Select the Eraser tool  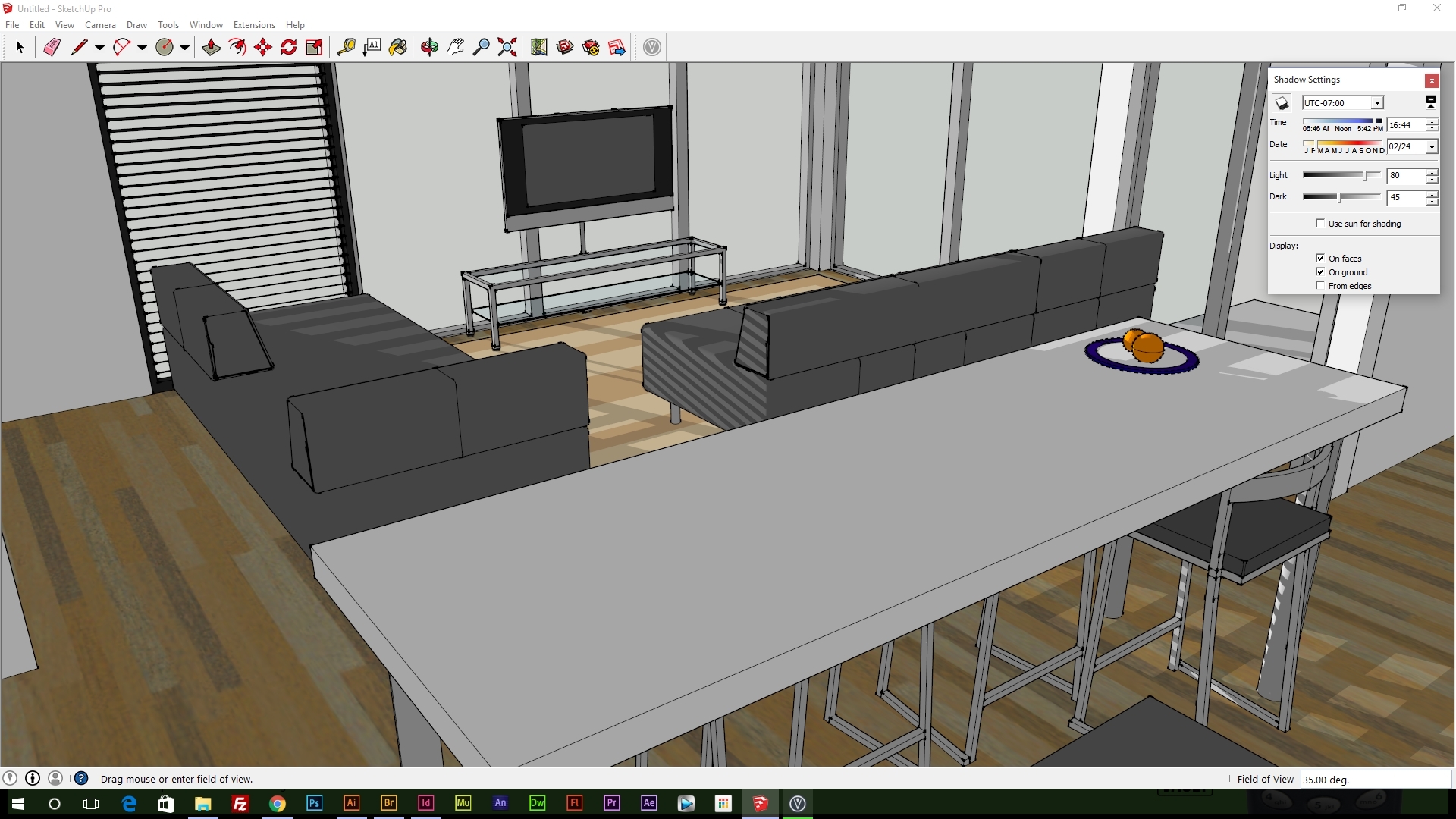tap(52, 47)
